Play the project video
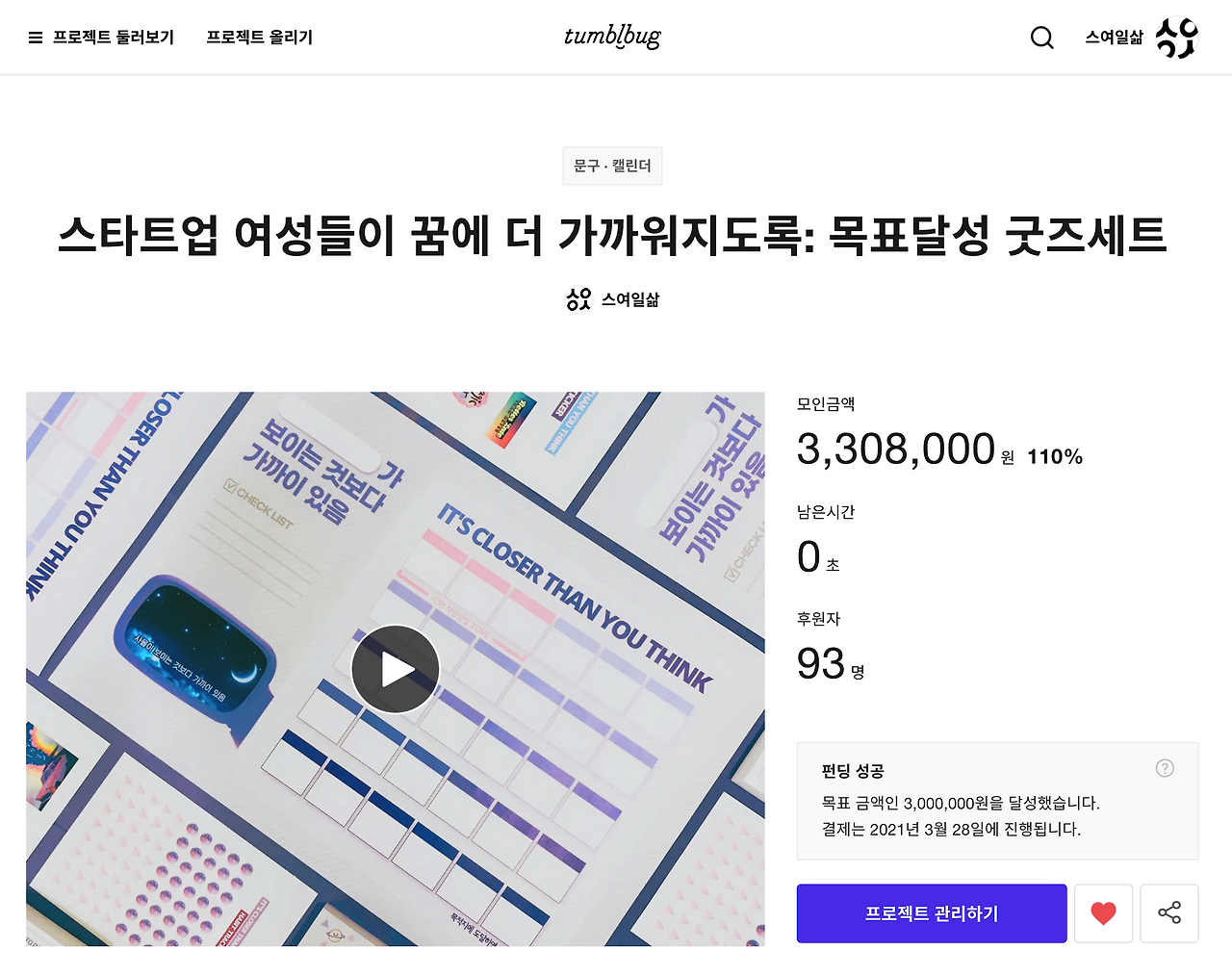Image resolution: width=1232 pixels, height=976 pixels. pos(396,669)
